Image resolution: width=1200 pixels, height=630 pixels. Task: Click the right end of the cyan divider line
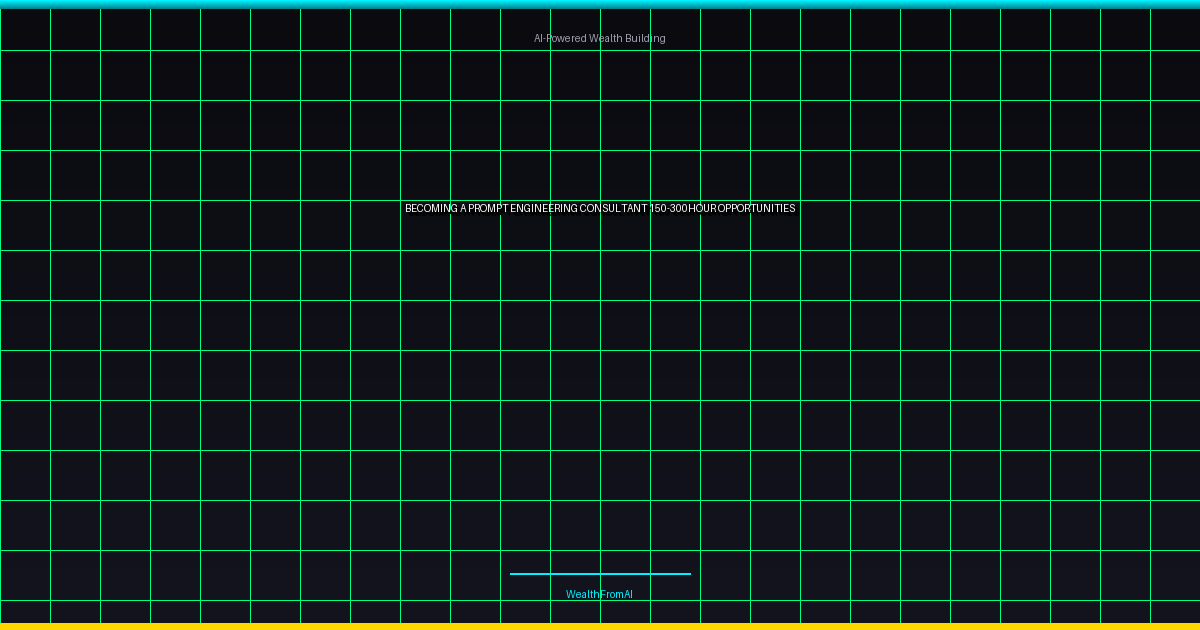click(687, 574)
